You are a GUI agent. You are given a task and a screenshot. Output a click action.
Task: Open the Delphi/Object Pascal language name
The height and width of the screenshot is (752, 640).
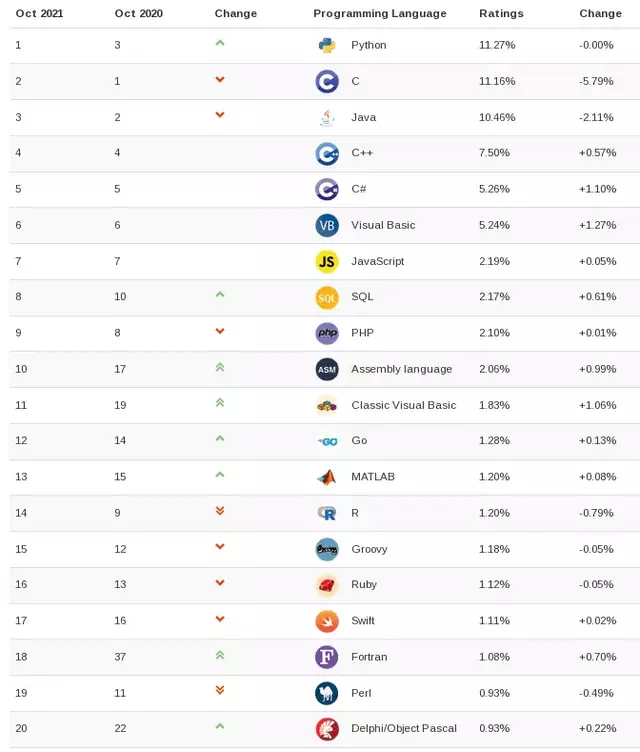point(403,728)
